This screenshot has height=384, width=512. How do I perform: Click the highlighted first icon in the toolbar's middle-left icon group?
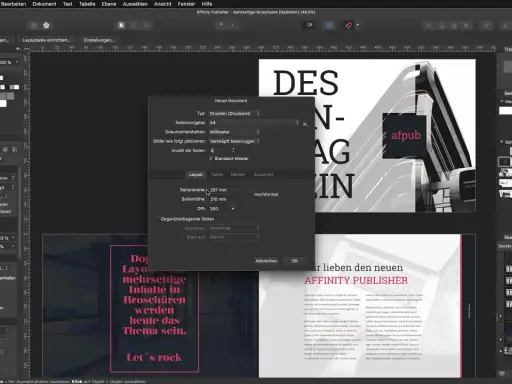coord(122,25)
